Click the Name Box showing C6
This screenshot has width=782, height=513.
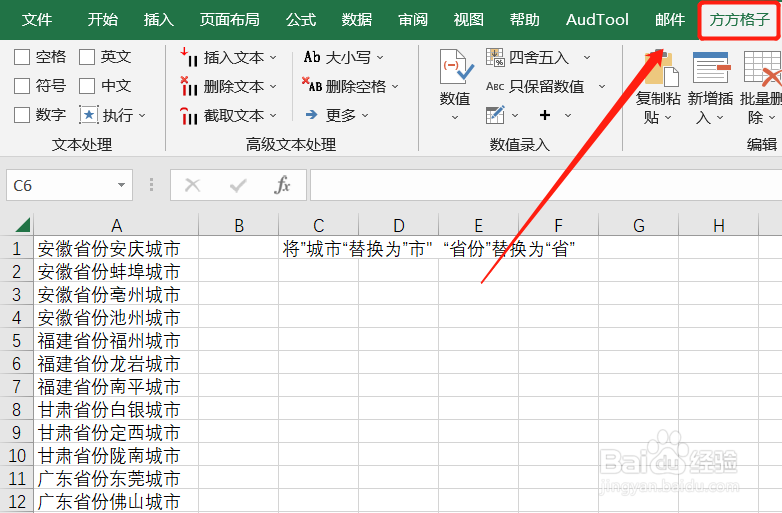(x=69, y=185)
